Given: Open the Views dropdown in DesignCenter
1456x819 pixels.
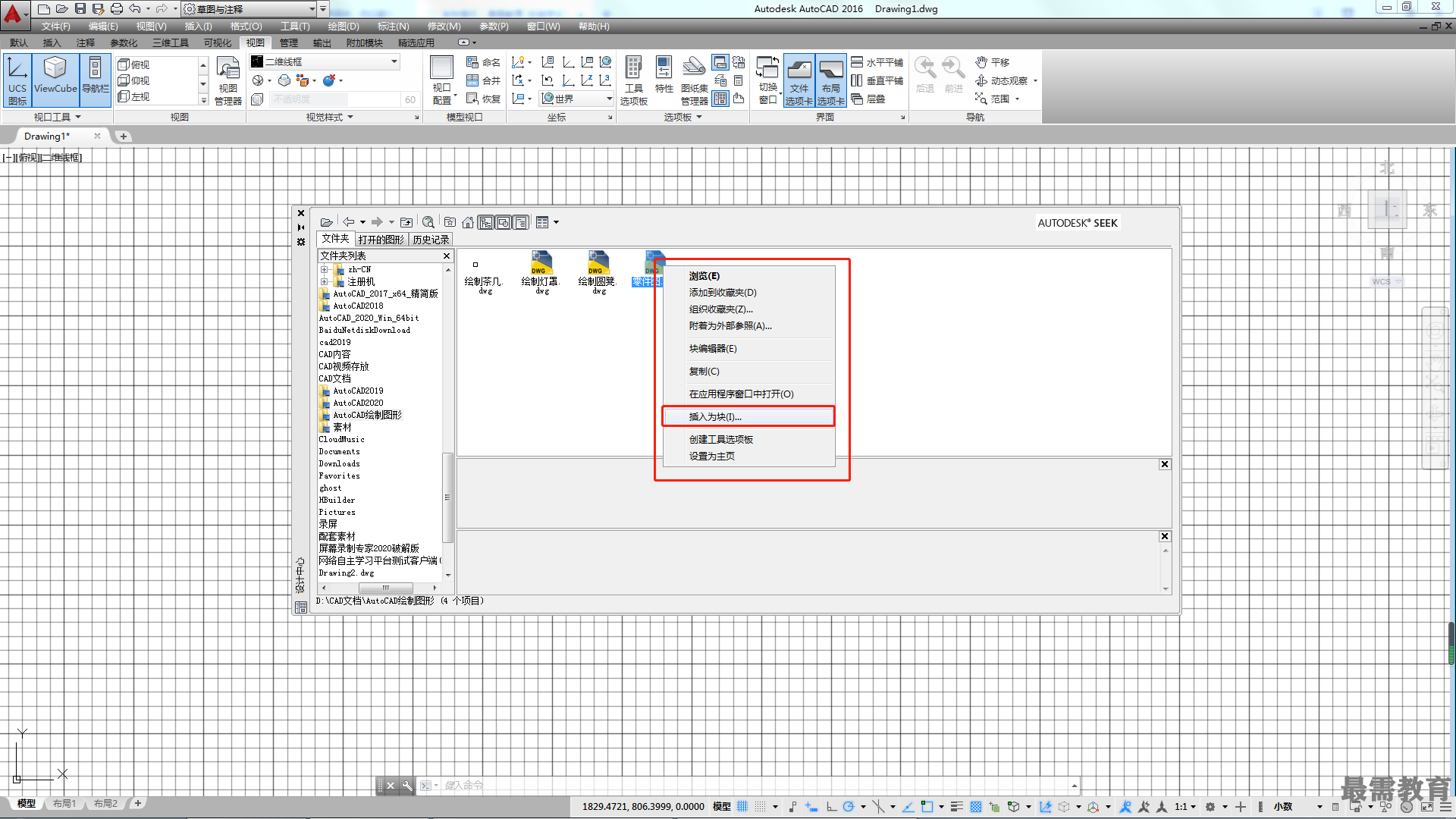Looking at the screenshot, I should (556, 222).
